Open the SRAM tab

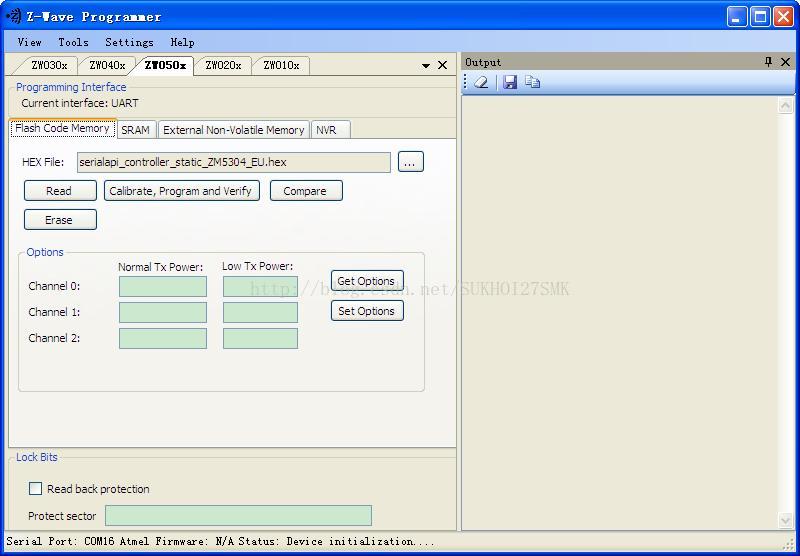pyautogui.click(x=136, y=130)
